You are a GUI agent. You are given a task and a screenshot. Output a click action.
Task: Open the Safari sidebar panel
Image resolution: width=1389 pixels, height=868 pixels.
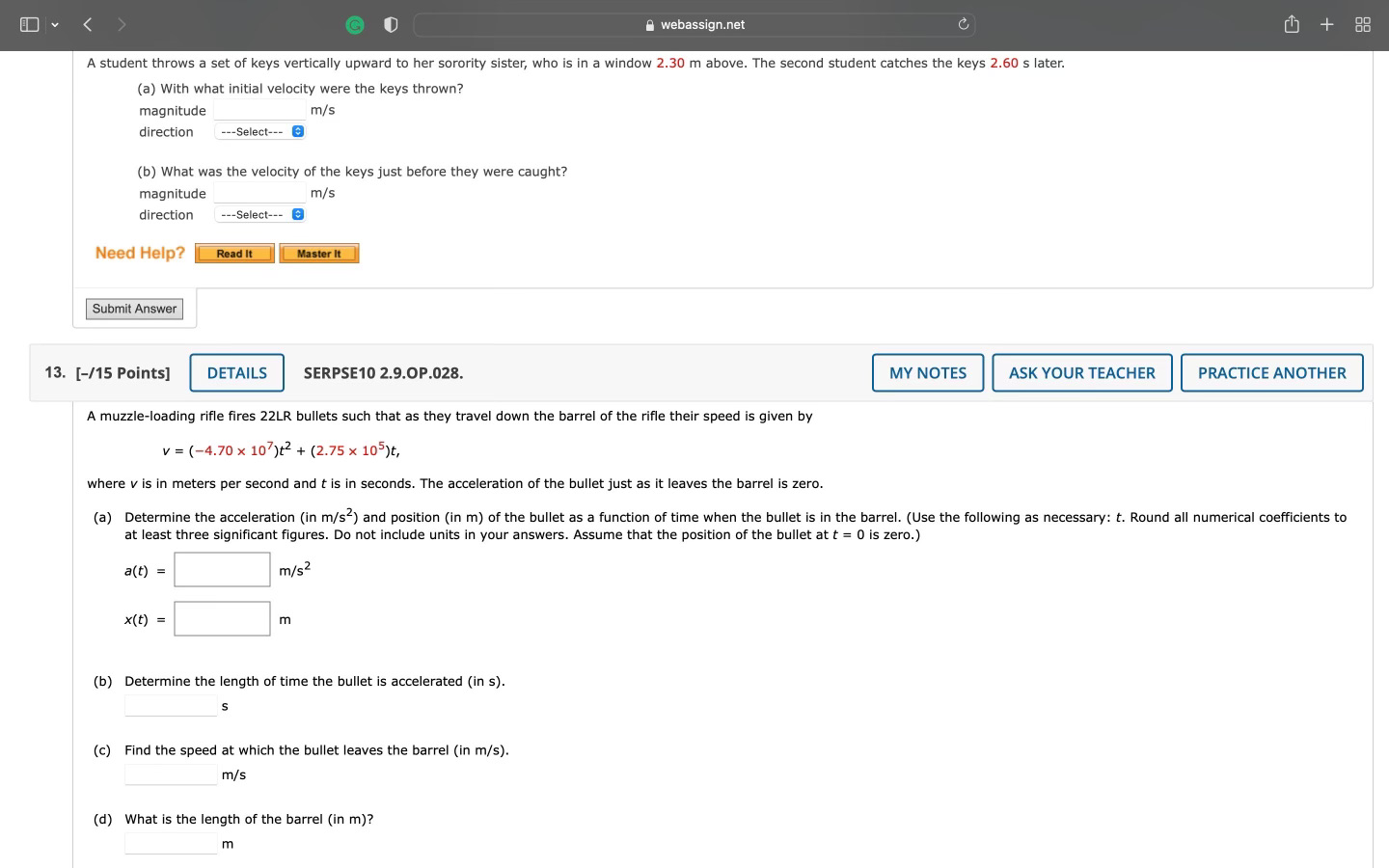click(29, 24)
